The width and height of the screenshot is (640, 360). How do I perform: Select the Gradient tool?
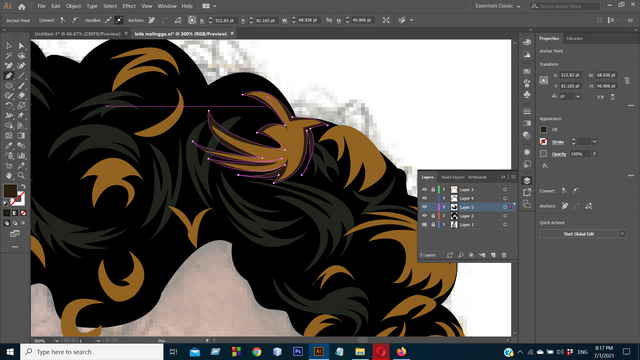tap(21, 136)
